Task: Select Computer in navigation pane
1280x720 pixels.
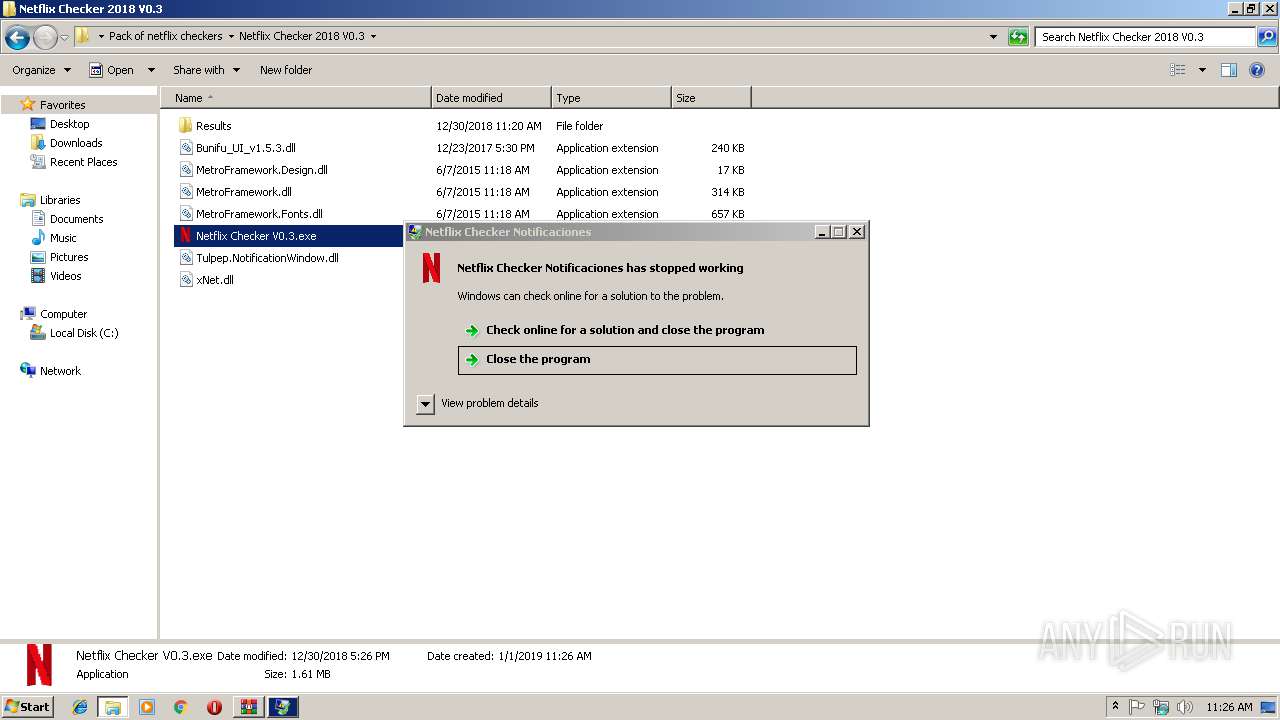Action: click(x=63, y=314)
